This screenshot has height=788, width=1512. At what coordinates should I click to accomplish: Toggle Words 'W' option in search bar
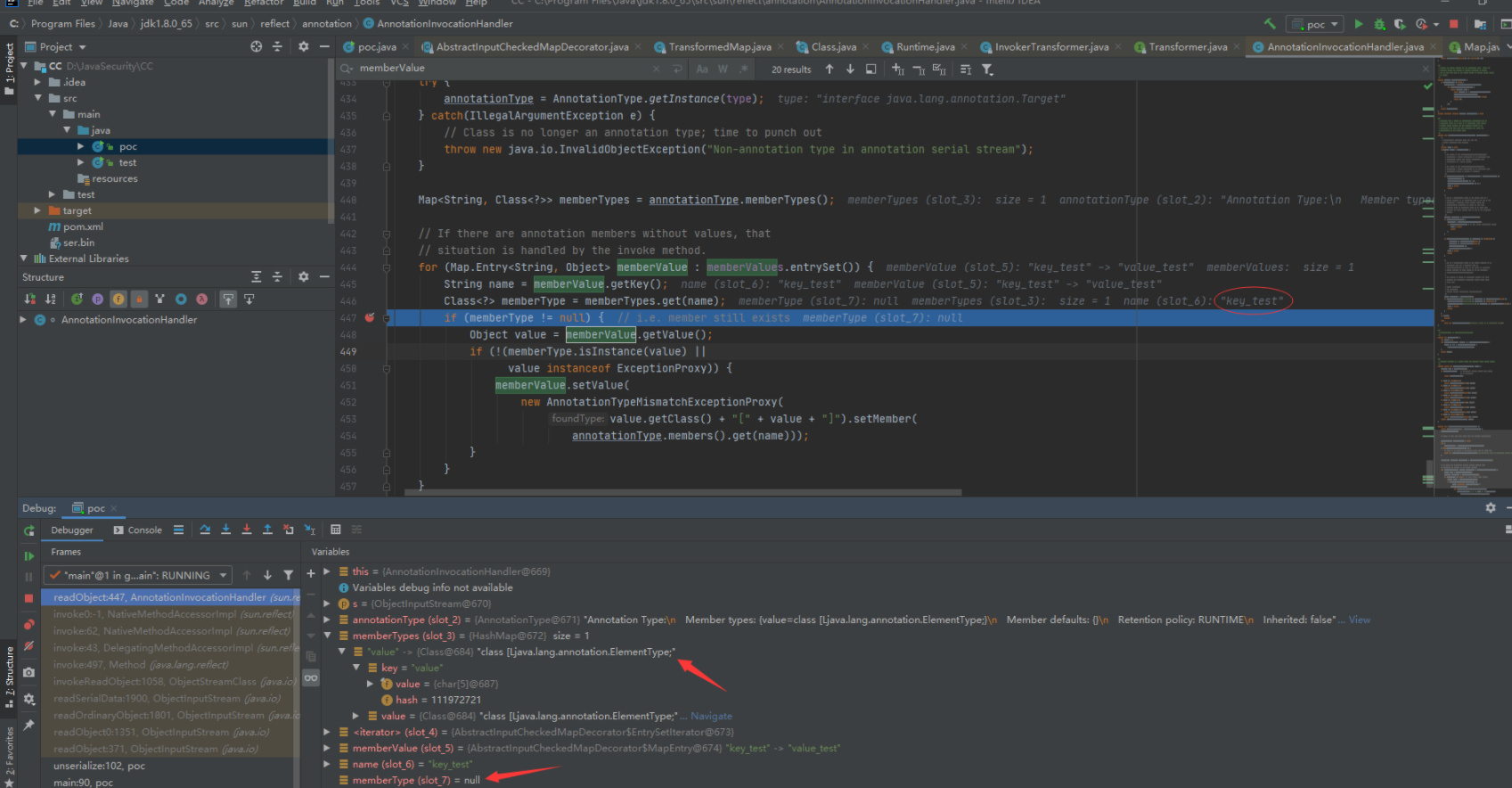[723, 69]
